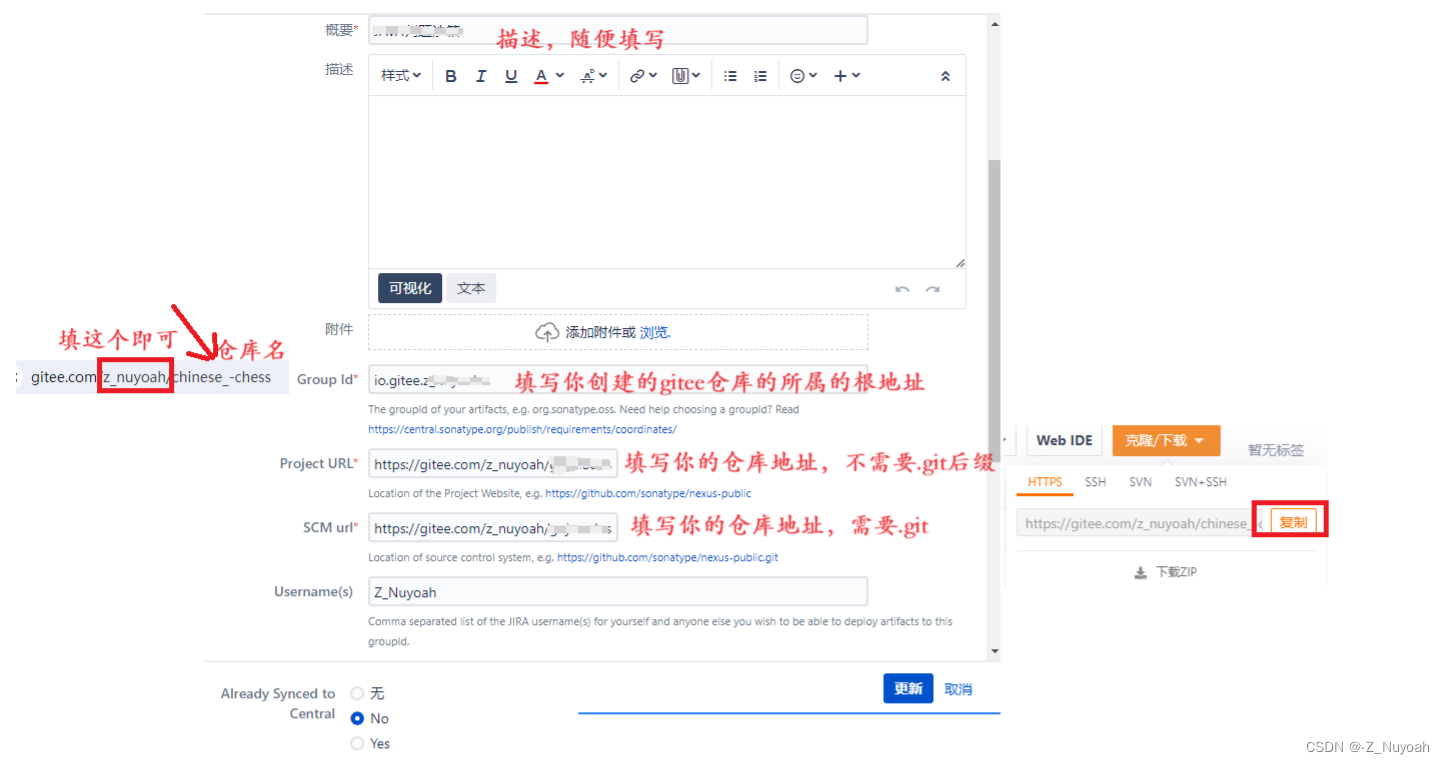Click 下载ZIP download link
This screenshot has width=1445, height=764.
1176,573
